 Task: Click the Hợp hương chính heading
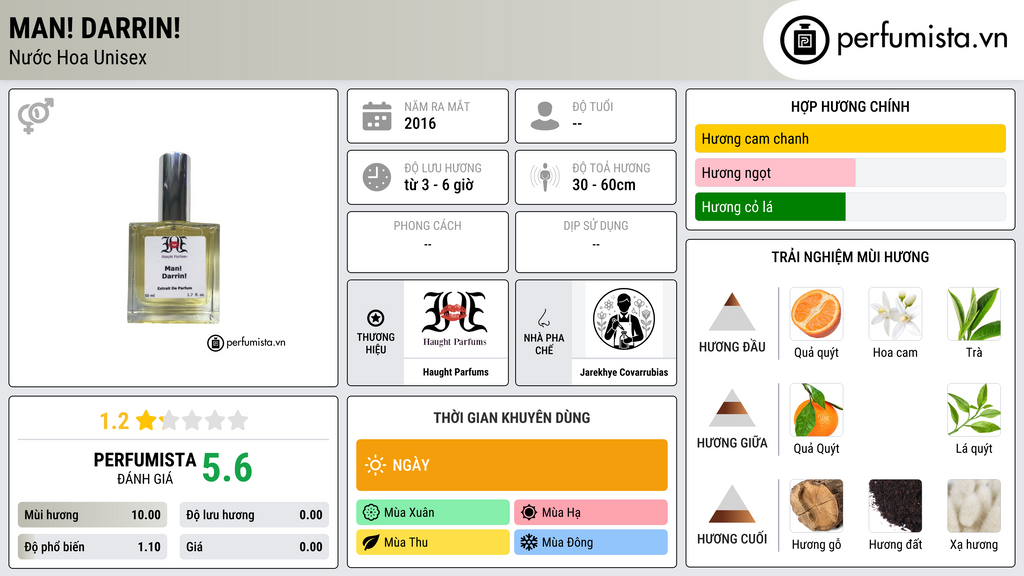click(x=850, y=106)
